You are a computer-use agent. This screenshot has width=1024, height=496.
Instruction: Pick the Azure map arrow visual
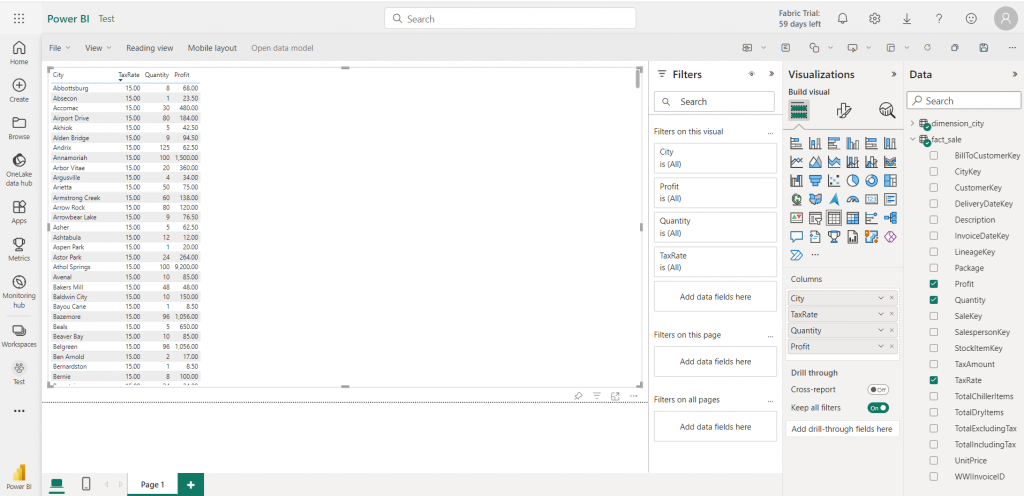834,199
